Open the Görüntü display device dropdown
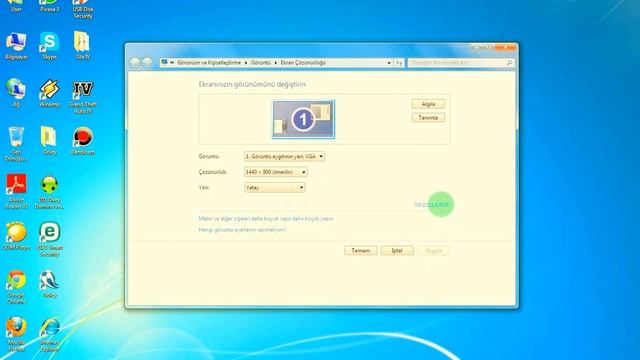 (x=284, y=156)
